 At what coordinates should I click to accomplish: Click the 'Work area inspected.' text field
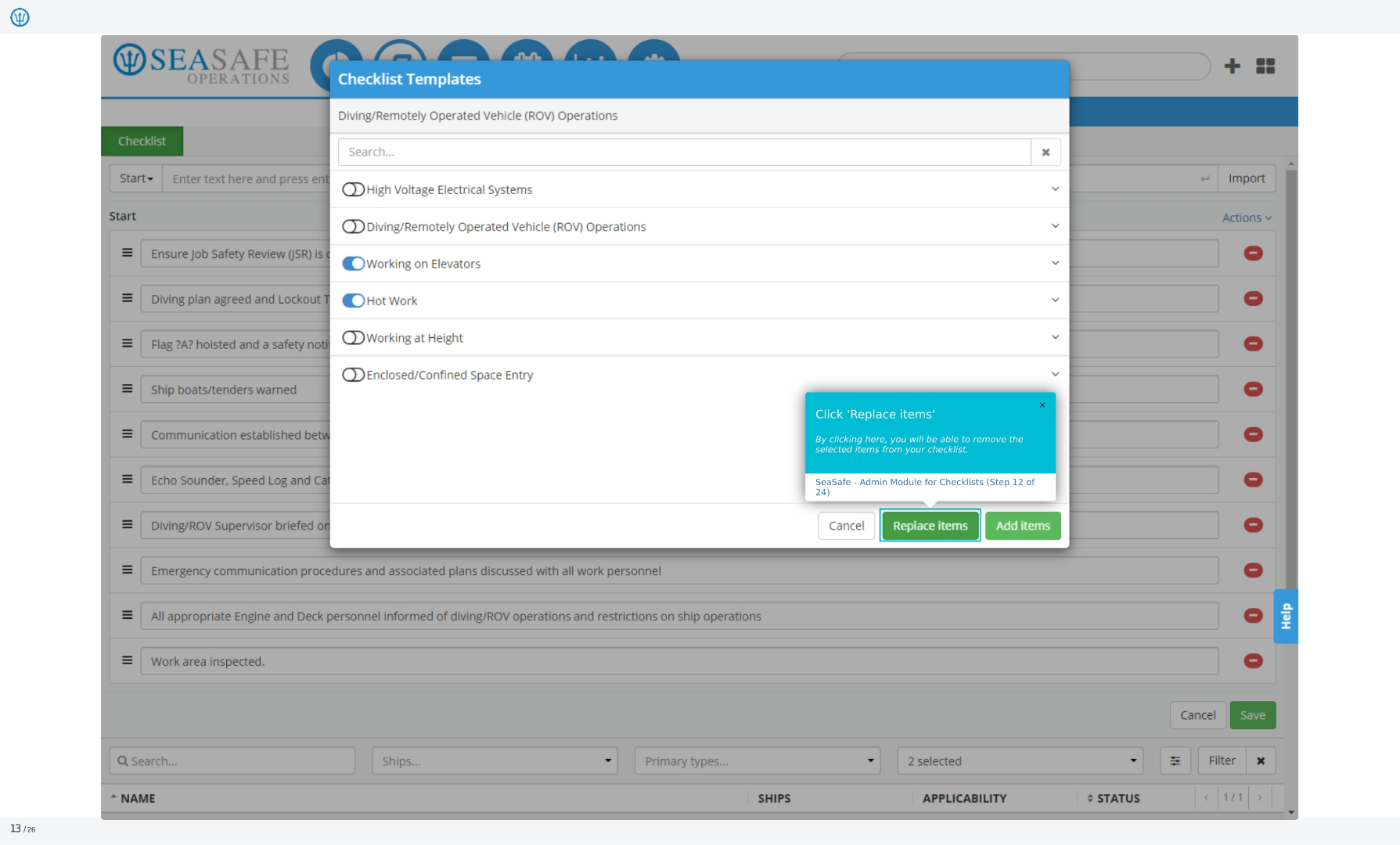(679, 661)
